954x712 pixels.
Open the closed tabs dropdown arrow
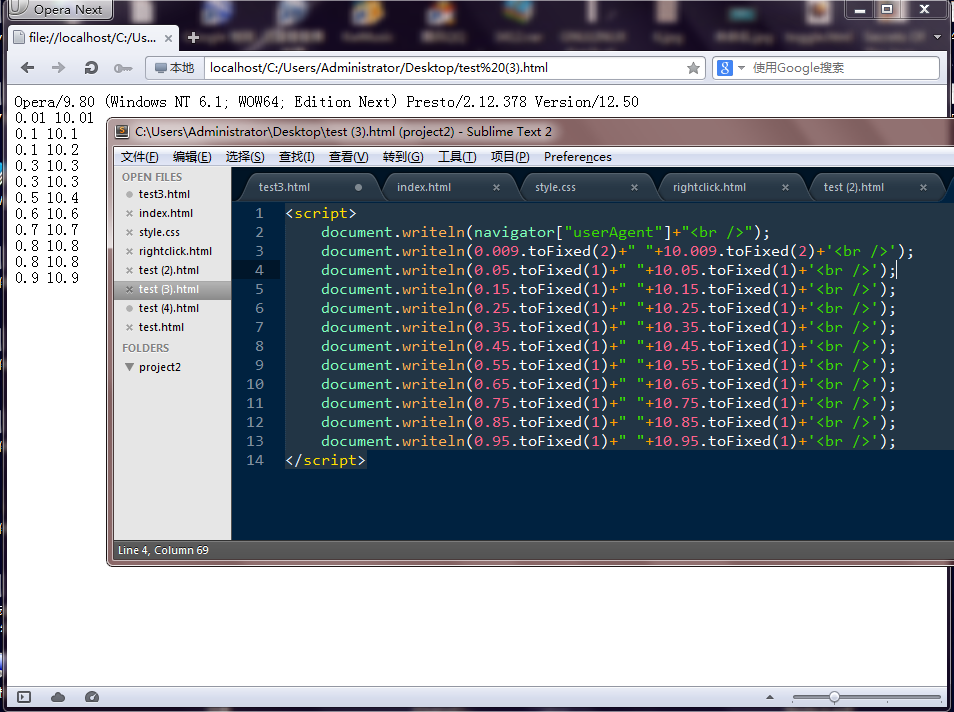point(938,37)
